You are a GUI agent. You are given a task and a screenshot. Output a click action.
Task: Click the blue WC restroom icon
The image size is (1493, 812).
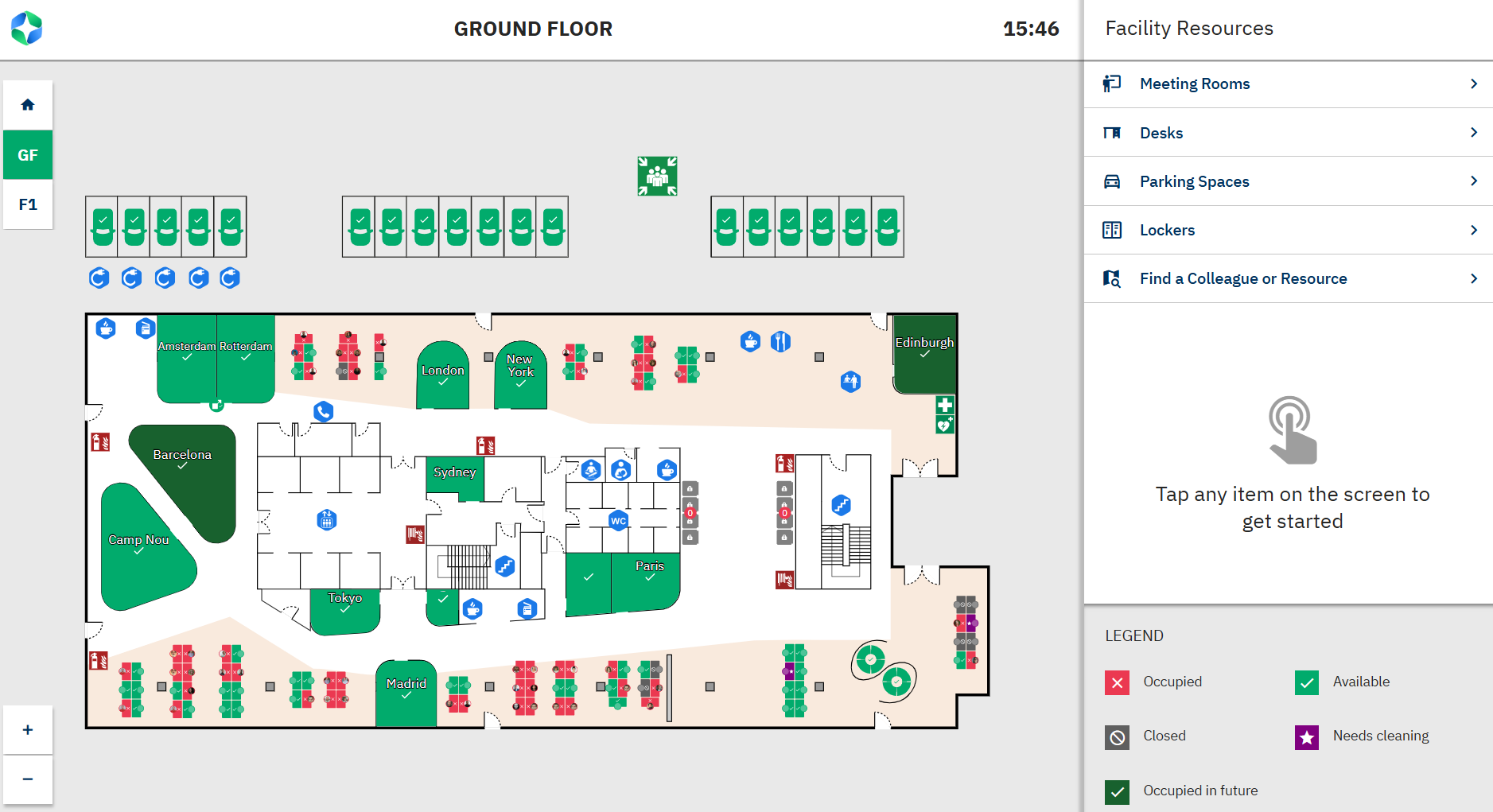tap(618, 521)
